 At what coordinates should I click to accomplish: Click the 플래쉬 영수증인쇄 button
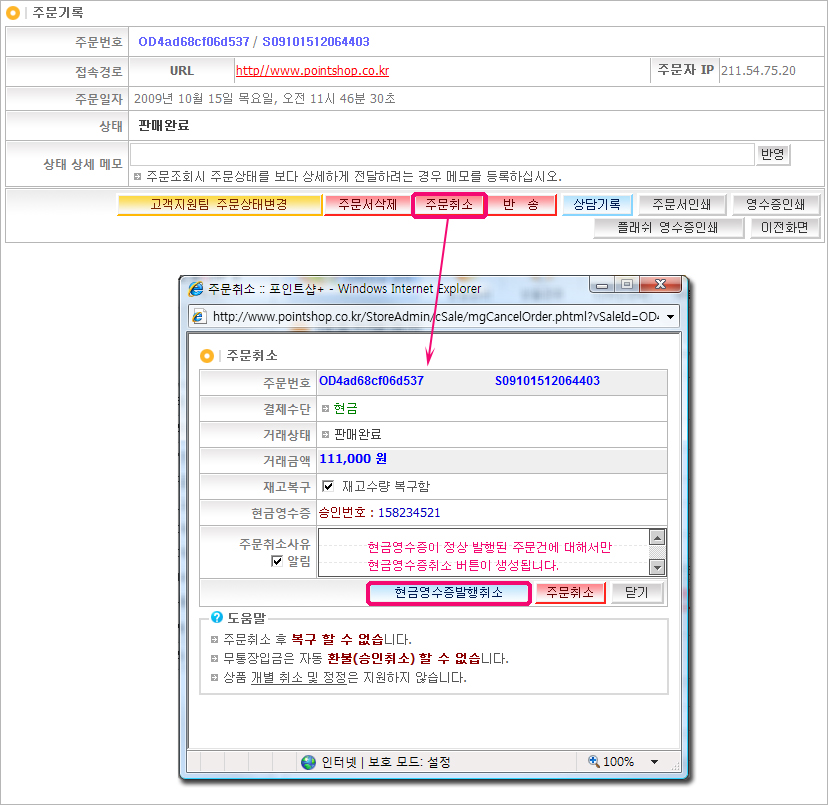point(669,227)
